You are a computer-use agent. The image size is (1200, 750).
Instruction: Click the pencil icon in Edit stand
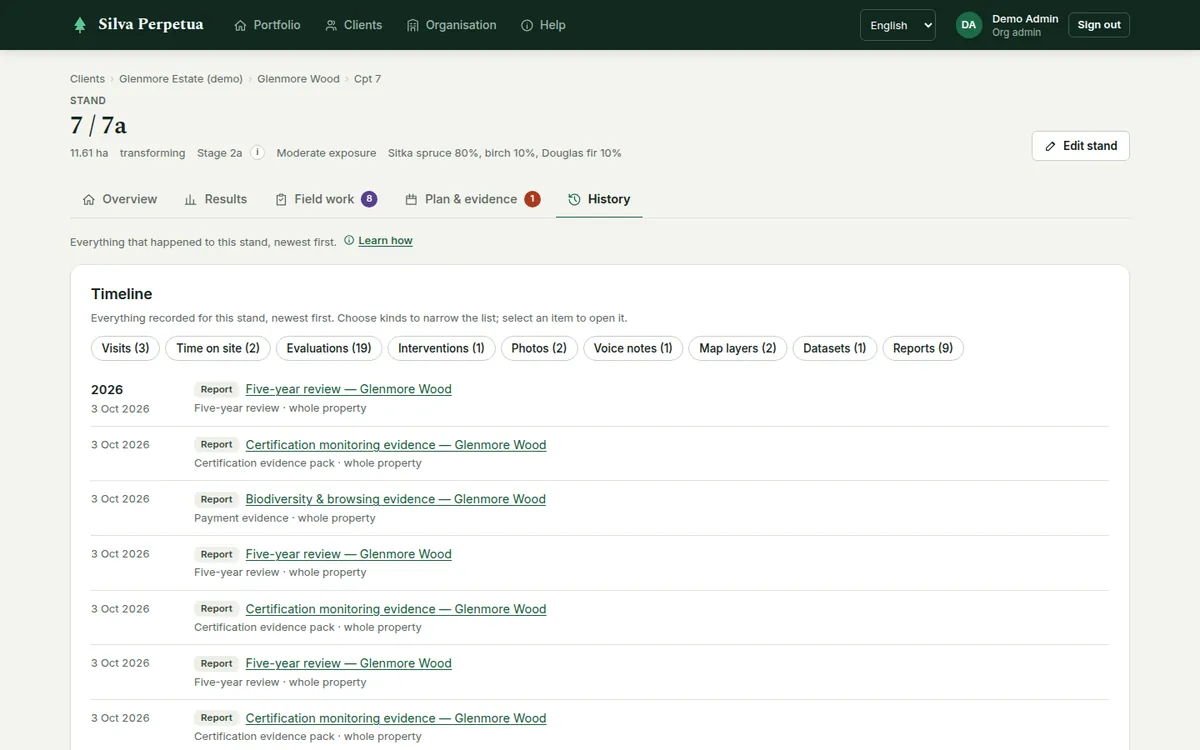(x=1050, y=146)
